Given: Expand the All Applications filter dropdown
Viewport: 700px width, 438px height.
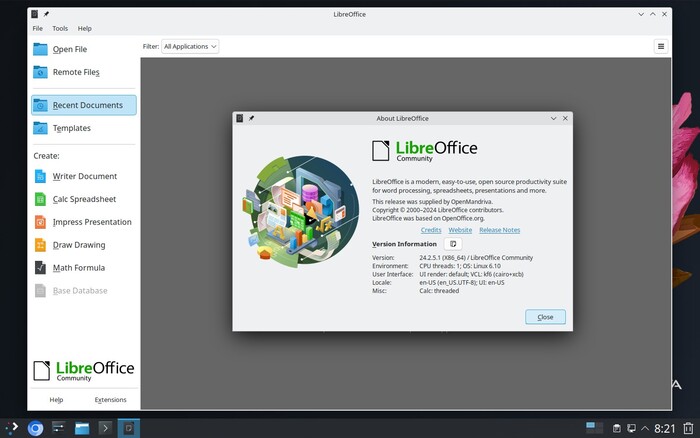Looking at the screenshot, I should point(190,46).
